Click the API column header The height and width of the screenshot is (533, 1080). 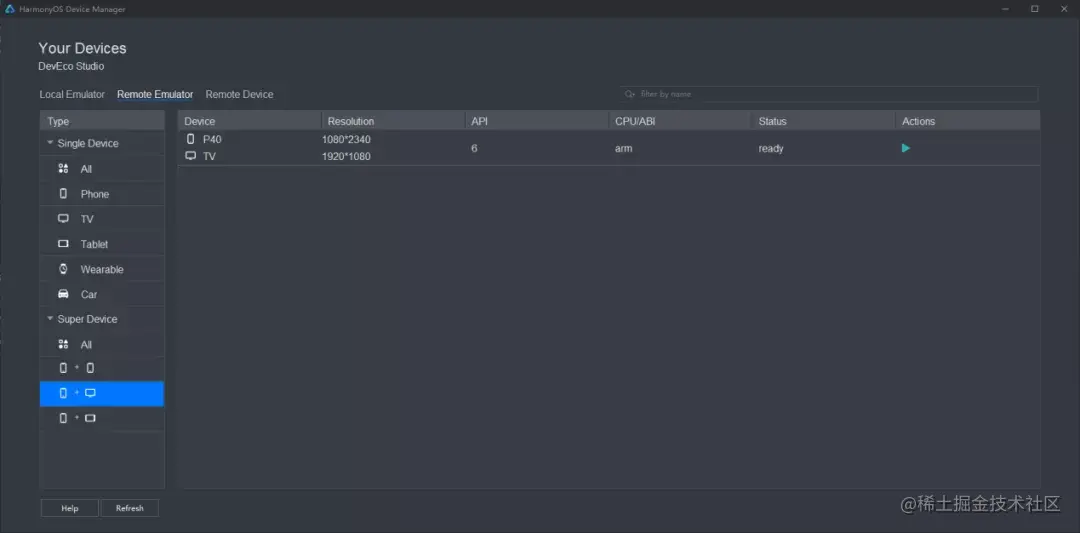[x=537, y=121]
